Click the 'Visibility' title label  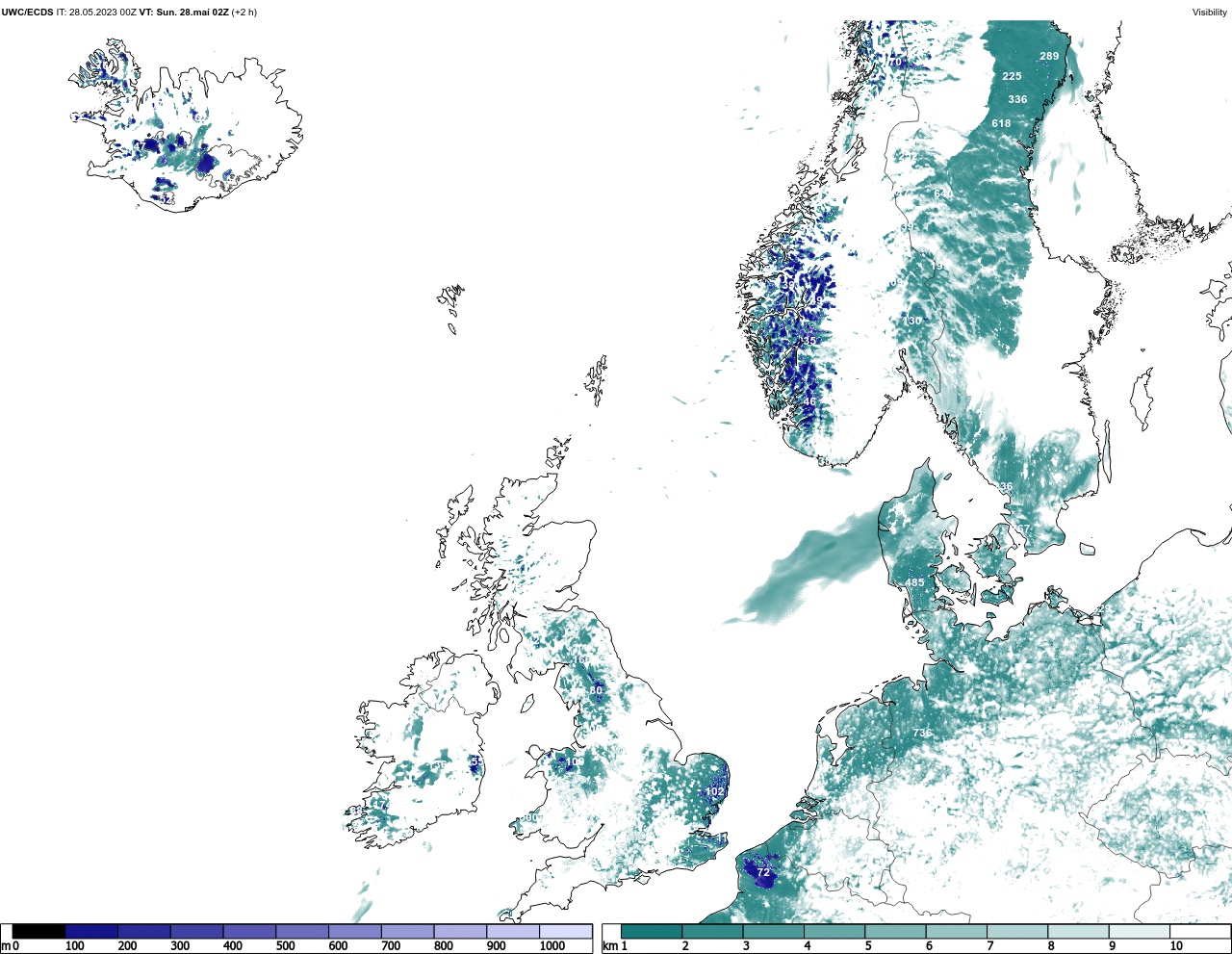click(1210, 13)
